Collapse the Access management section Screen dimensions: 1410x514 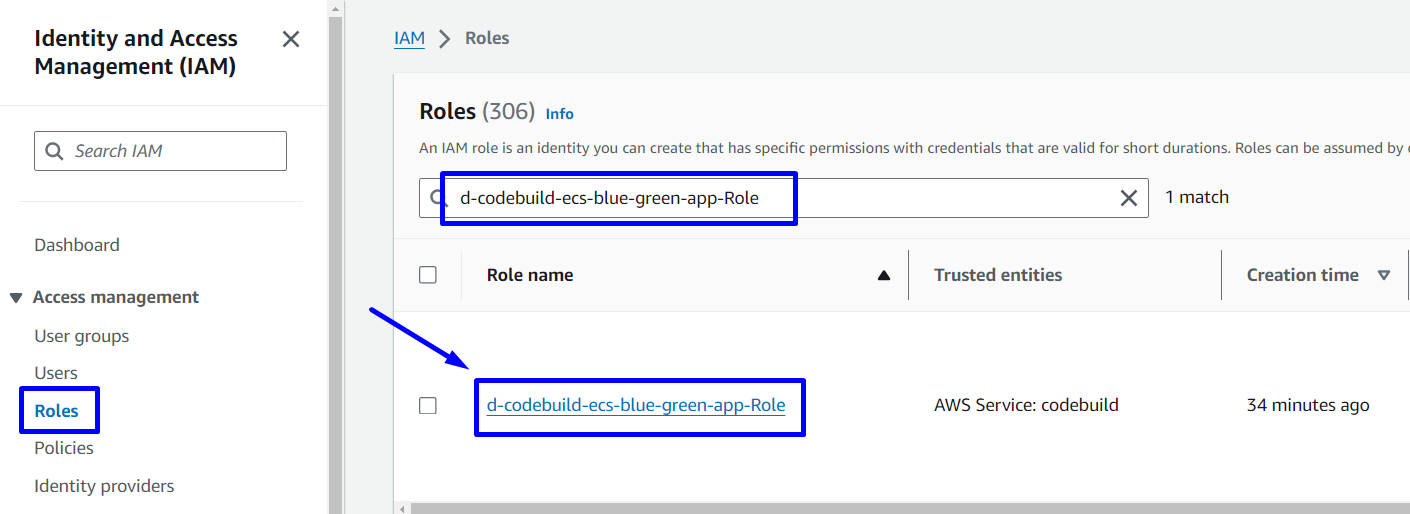coord(16,297)
